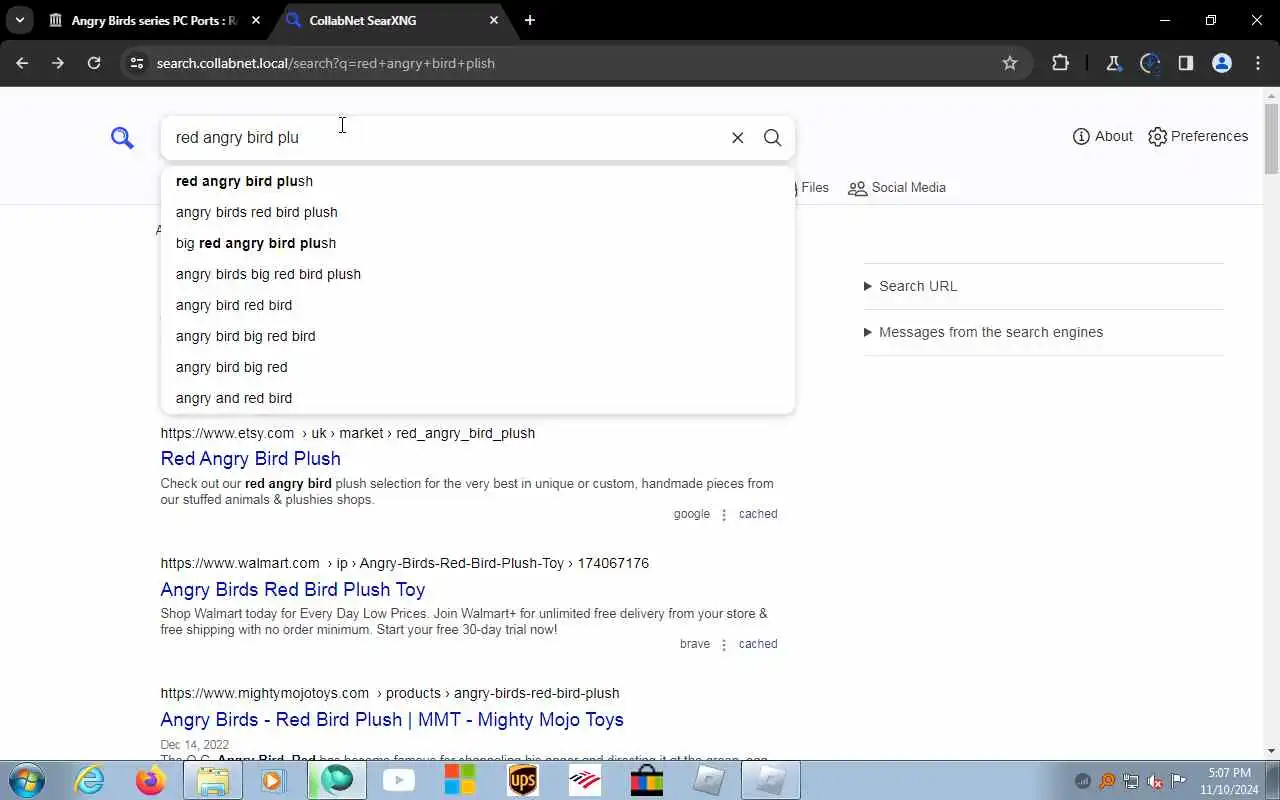
Task: Open the Bank of America taskbar shortcut
Action: 585,780
